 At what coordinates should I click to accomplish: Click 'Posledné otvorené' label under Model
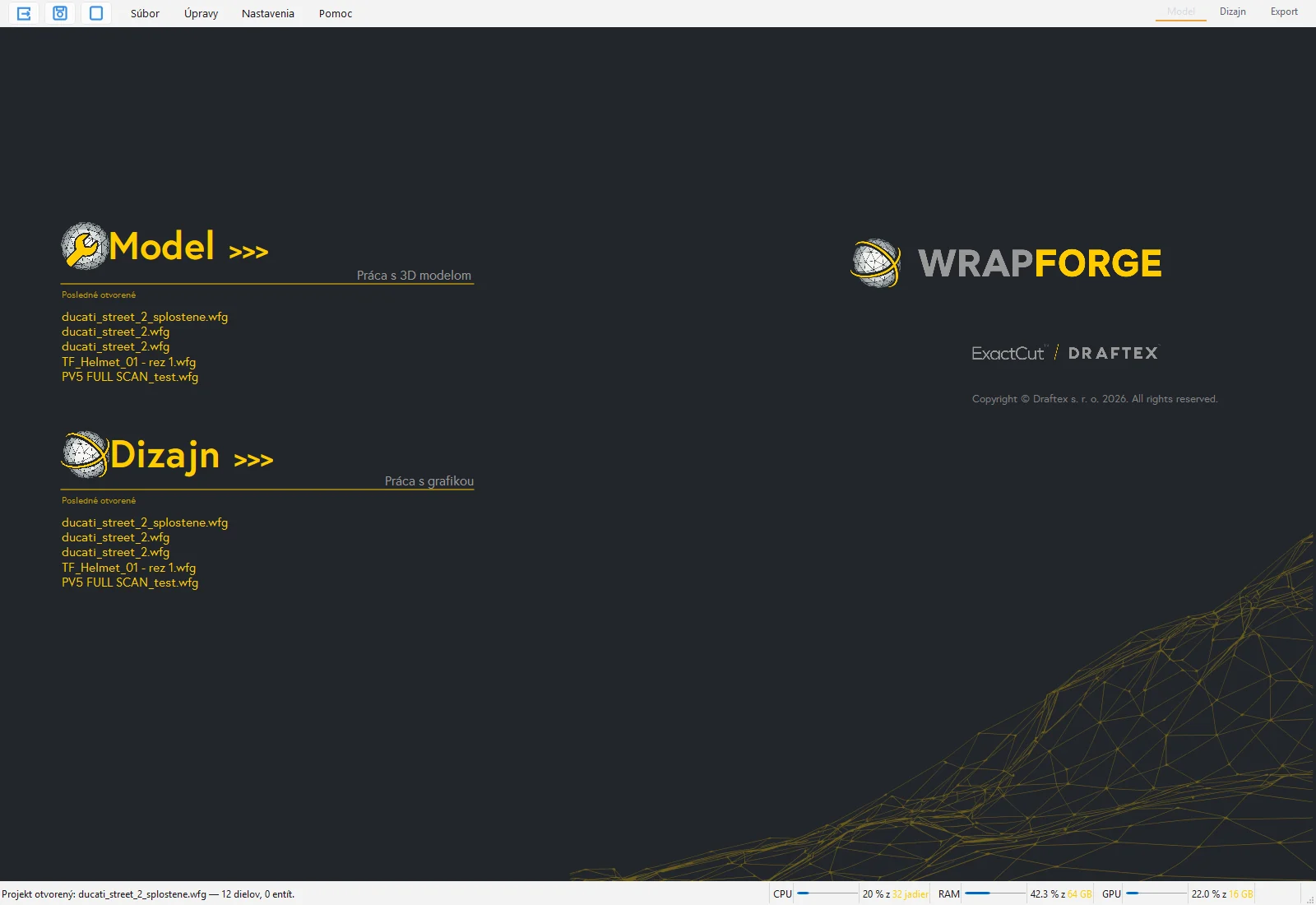pyautogui.click(x=99, y=295)
